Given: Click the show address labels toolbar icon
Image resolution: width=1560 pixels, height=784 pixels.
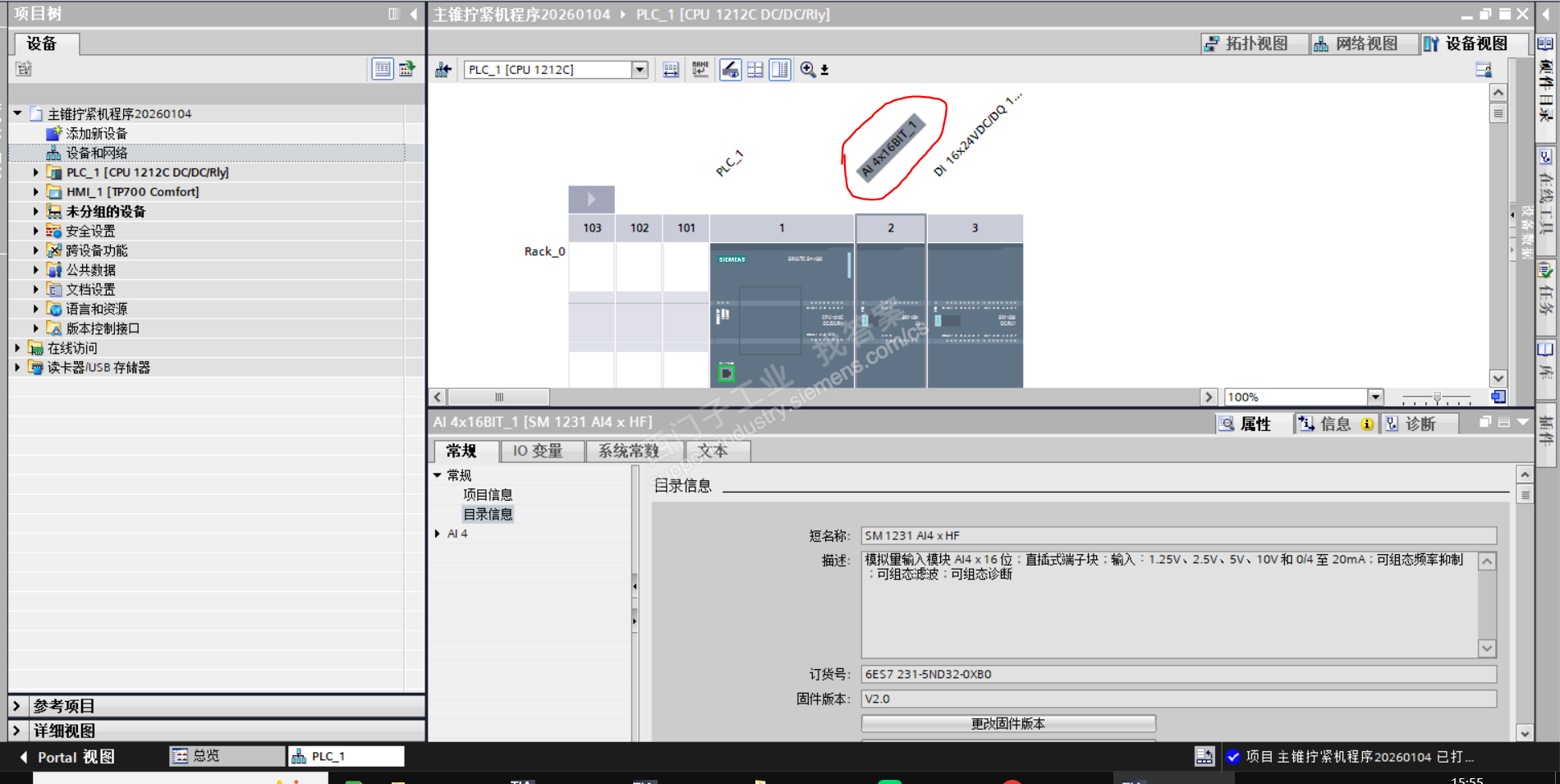Looking at the screenshot, I should [x=671, y=70].
